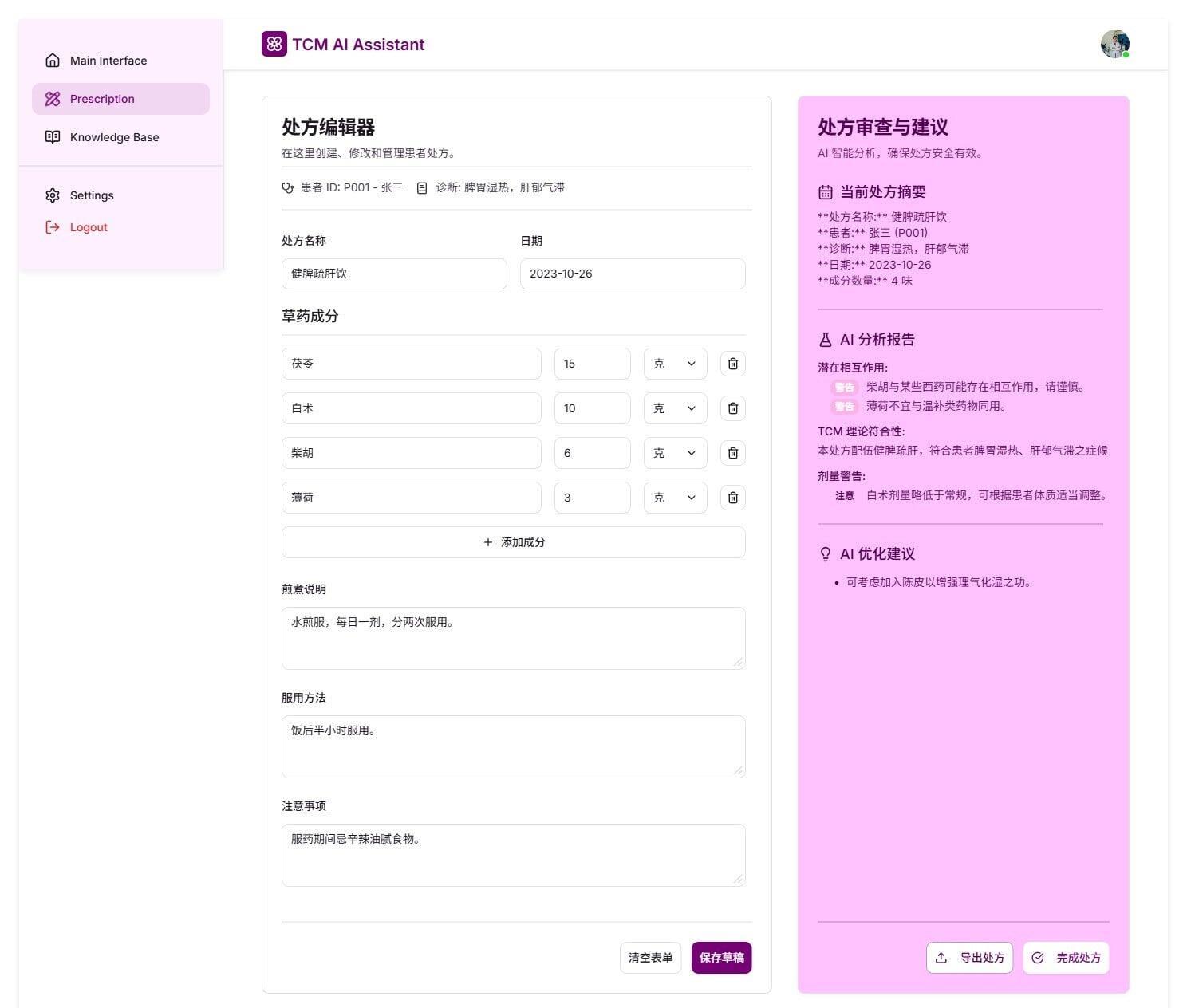Viewport: 1187px width, 1008px height.
Task: Expand the unit selector for 白术
Action: (675, 408)
